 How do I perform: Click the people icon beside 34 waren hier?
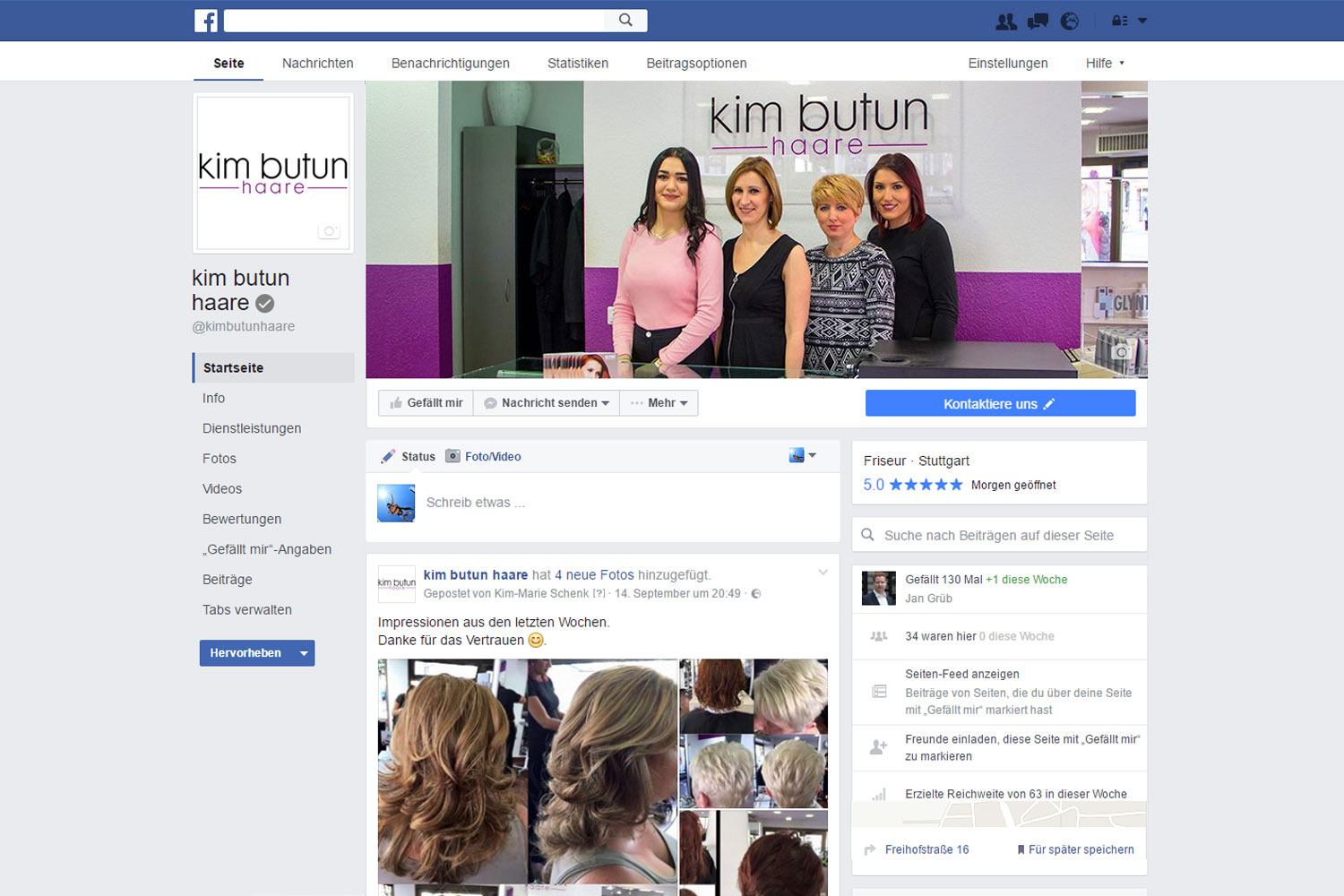pyautogui.click(x=879, y=636)
